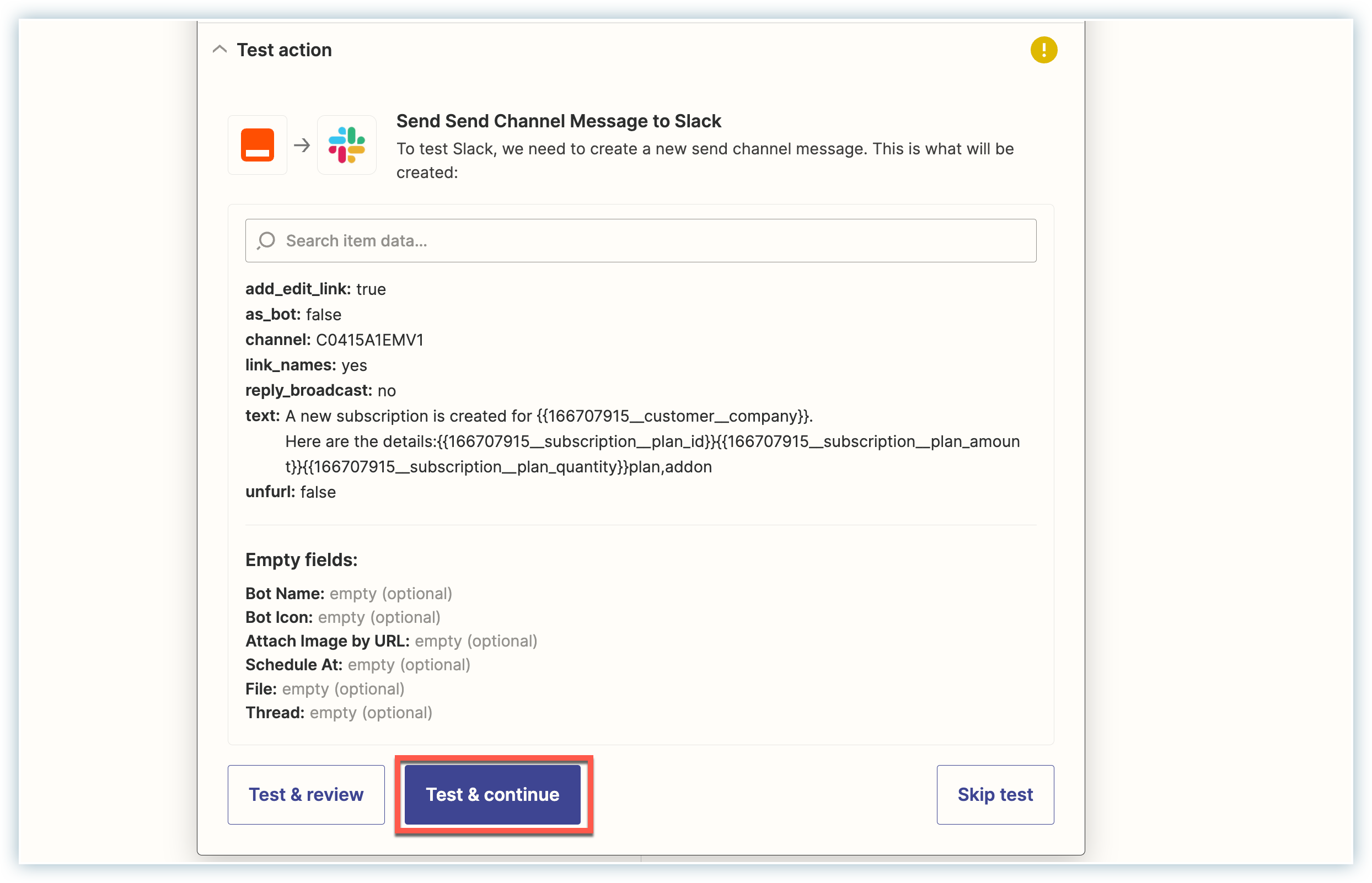Screen dimensions: 1372x883
Task: Click the Empty fields heading
Action: 301,559
